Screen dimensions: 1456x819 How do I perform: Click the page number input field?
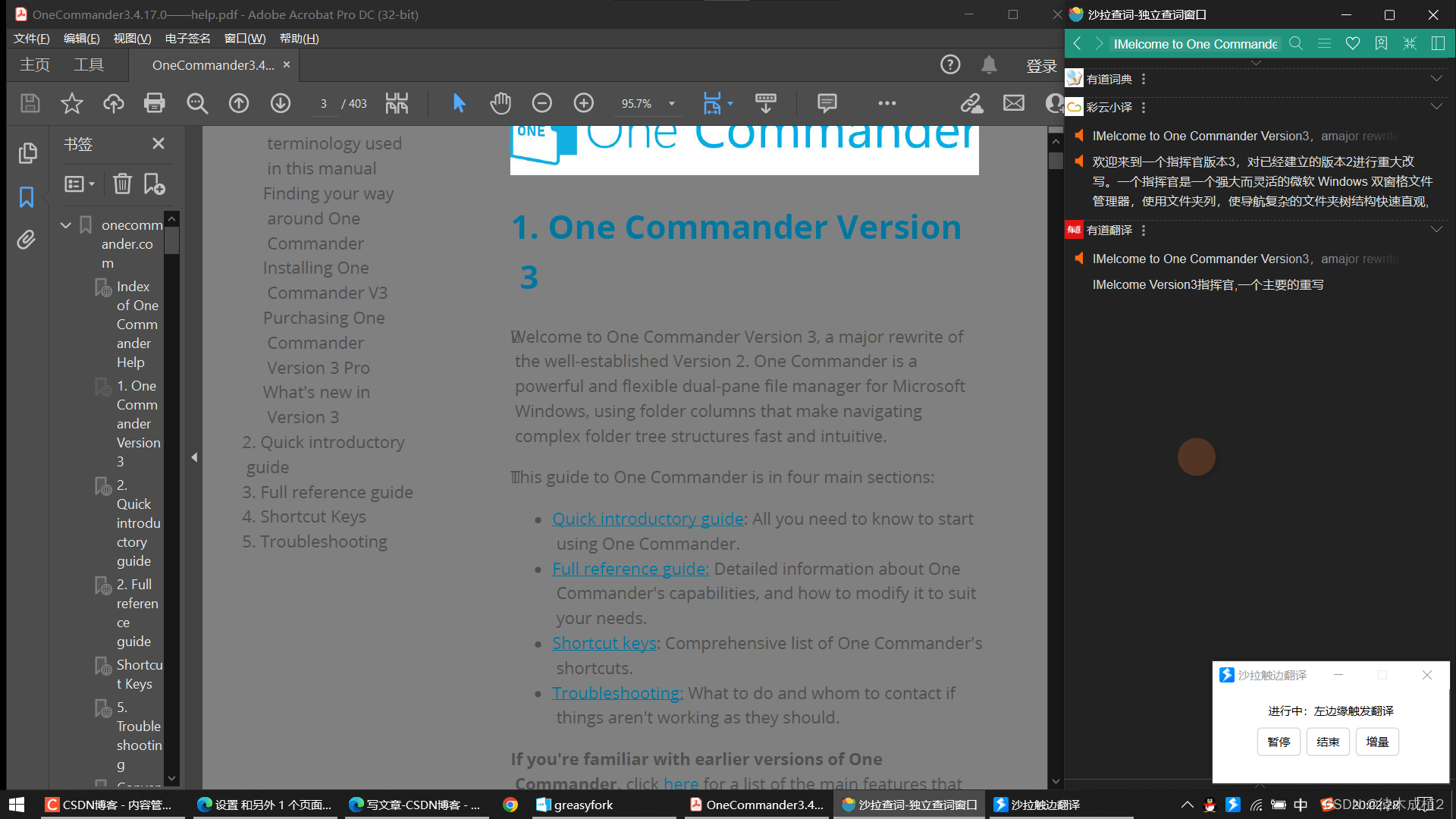pyautogui.click(x=324, y=104)
